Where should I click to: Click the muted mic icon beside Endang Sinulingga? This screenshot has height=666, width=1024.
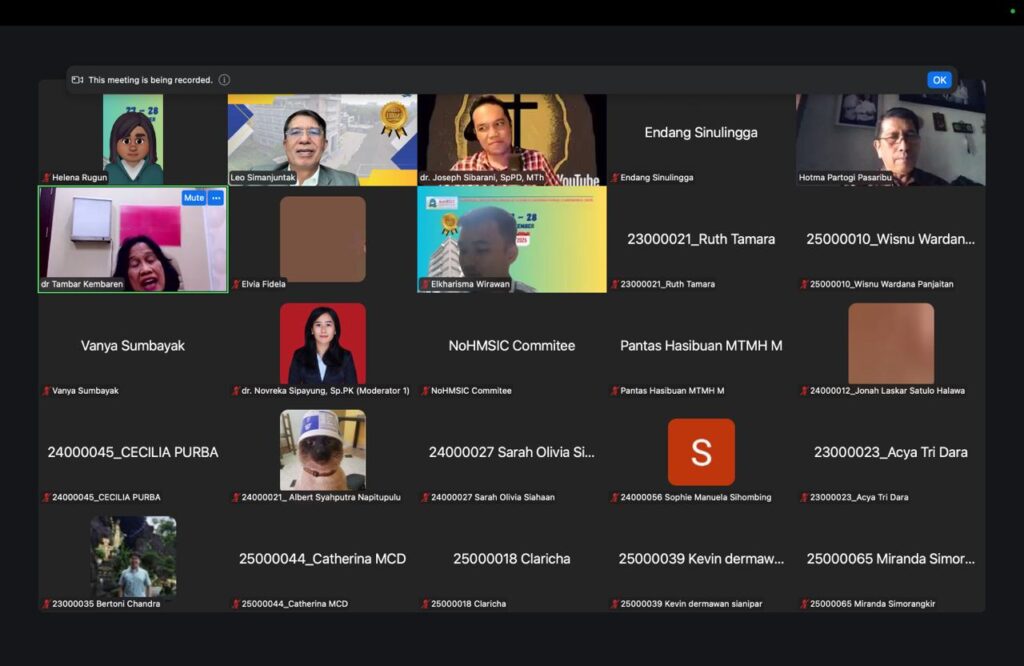(615, 178)
